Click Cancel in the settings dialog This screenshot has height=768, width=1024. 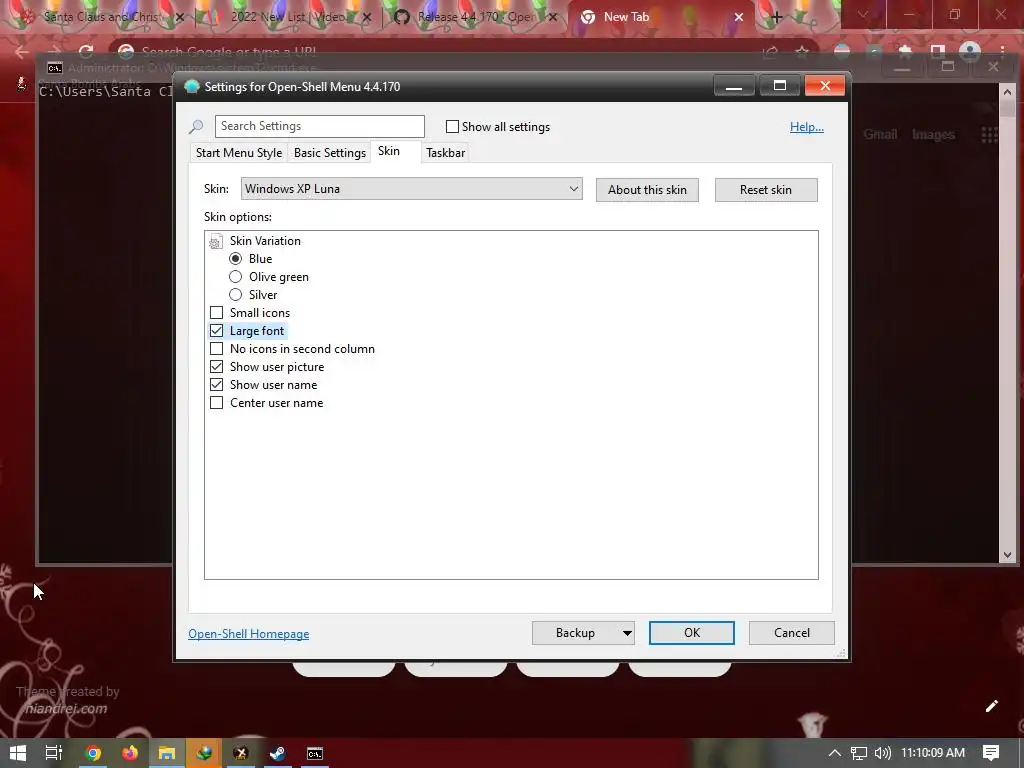(792, 633)
